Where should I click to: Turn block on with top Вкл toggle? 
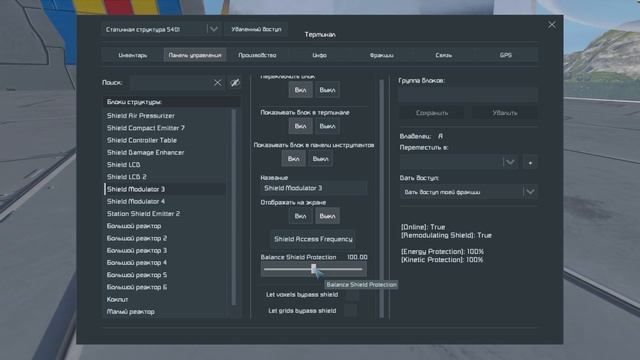coord(300,90)
